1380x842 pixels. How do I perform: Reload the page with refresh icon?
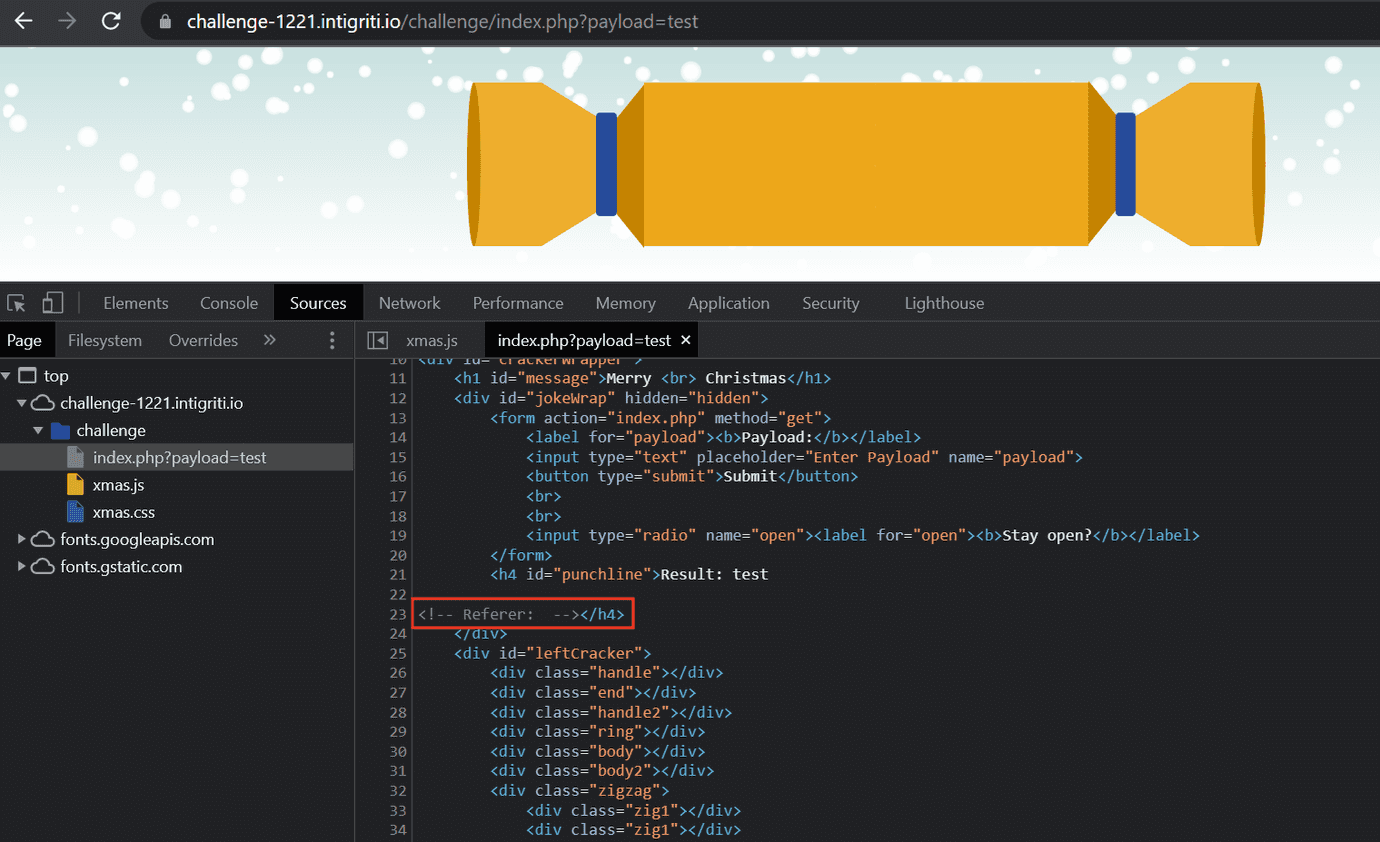111,21
